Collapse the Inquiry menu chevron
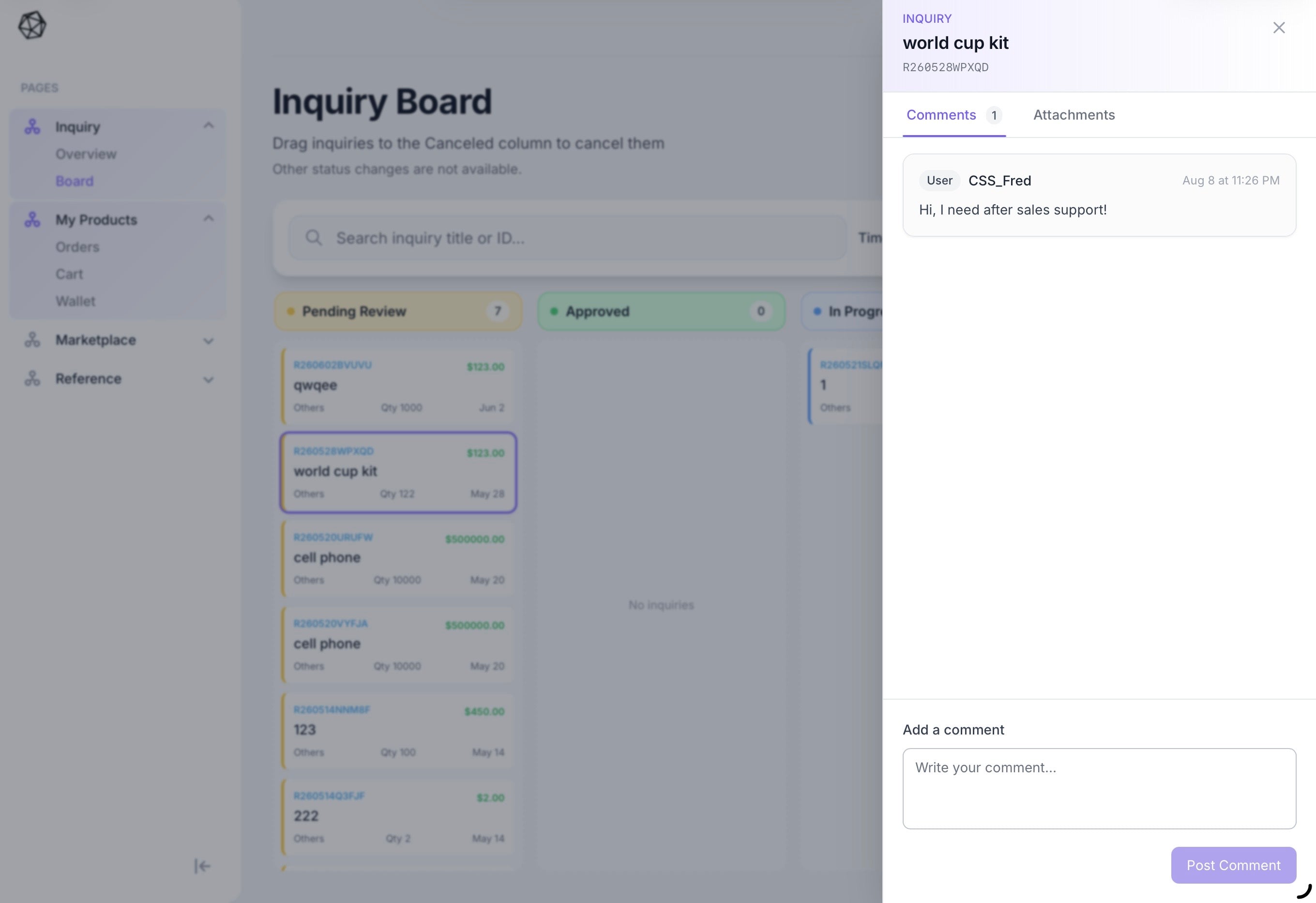The height and width of the screenshot is (903, 1316). point(209,125)
